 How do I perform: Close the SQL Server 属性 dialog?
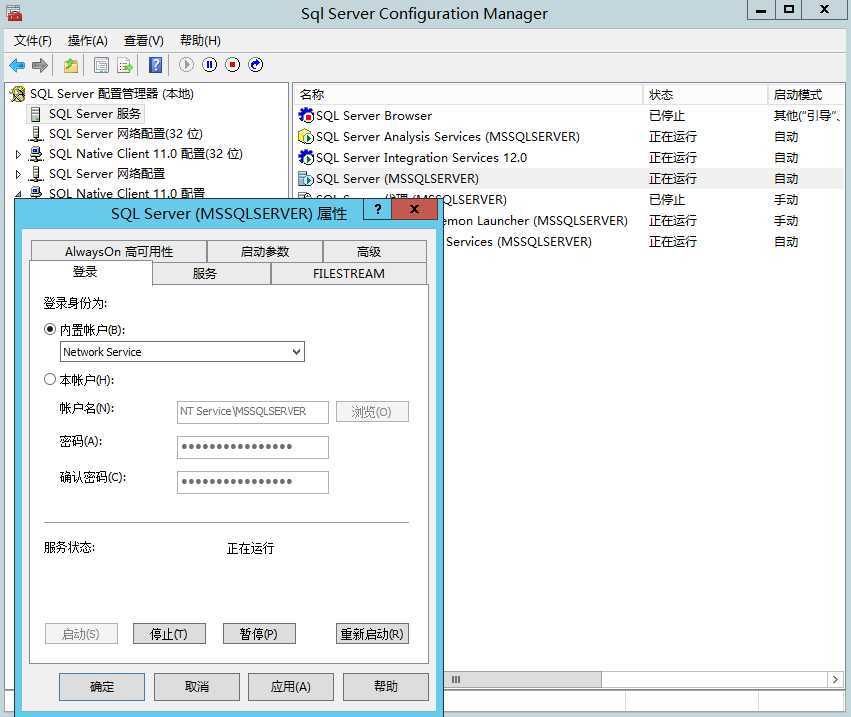click(x=414, y=209)
